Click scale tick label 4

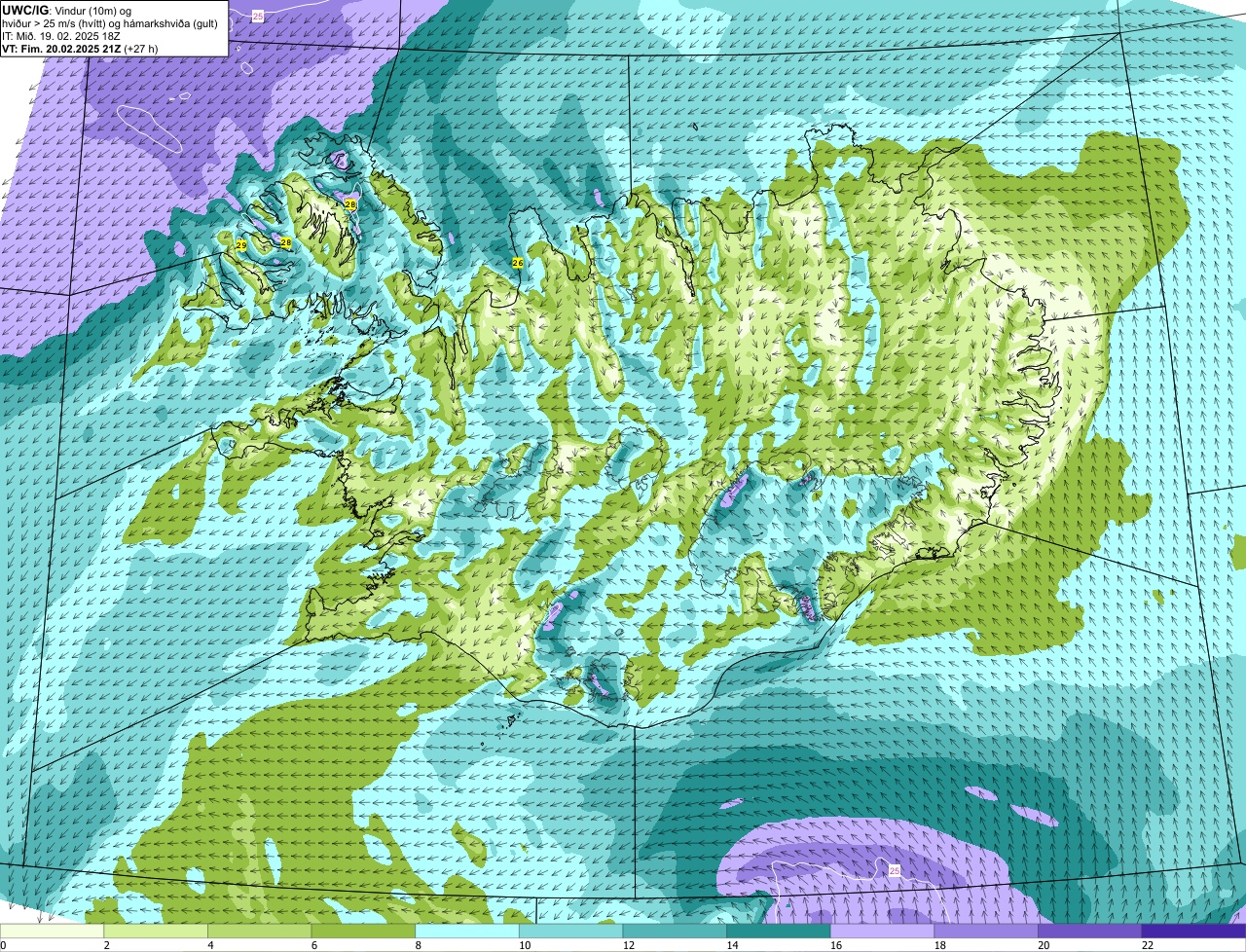(210, 945)
